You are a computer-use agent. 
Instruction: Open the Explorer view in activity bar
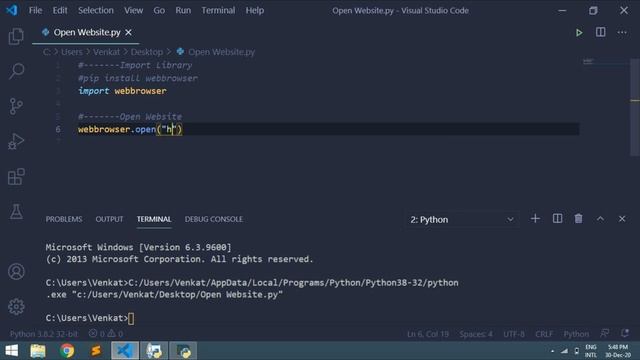pos(16,36)
